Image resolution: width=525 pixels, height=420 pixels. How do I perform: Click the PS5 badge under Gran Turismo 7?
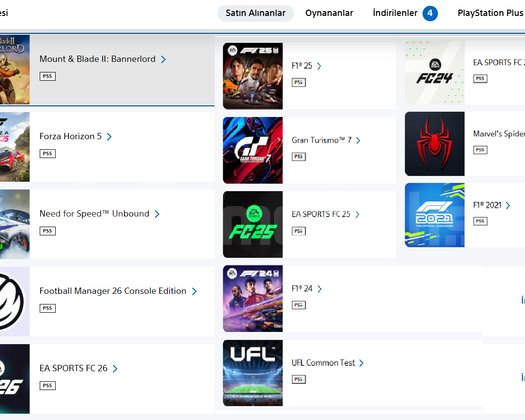(299, 157)
